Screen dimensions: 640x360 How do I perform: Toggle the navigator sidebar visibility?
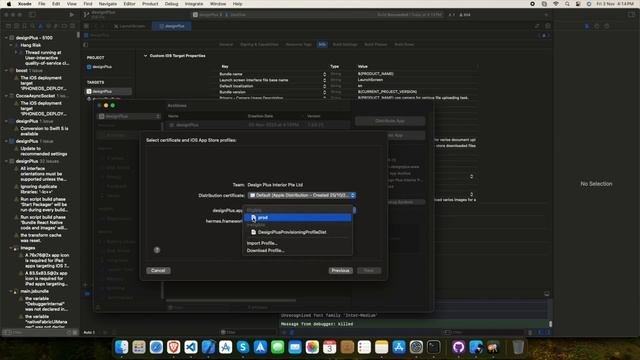pos(32,15)
